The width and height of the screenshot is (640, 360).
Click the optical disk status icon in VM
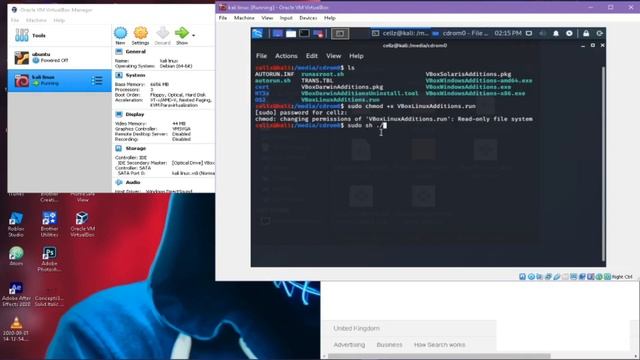tap(531, 277)
